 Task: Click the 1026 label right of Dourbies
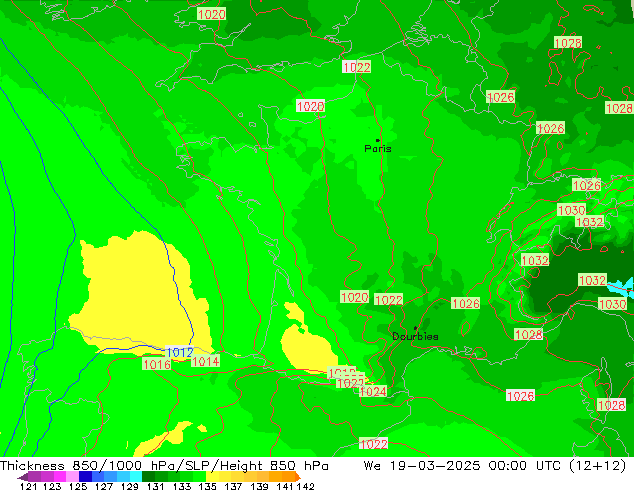click(x=465, y=303)
